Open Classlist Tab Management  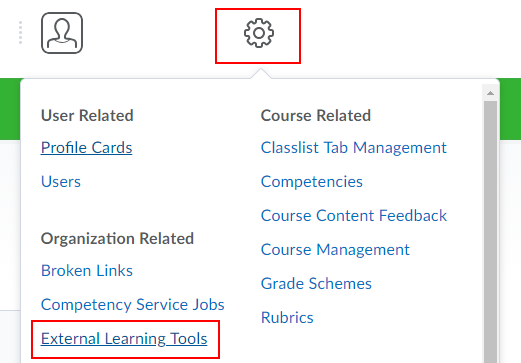pos(354,148)
